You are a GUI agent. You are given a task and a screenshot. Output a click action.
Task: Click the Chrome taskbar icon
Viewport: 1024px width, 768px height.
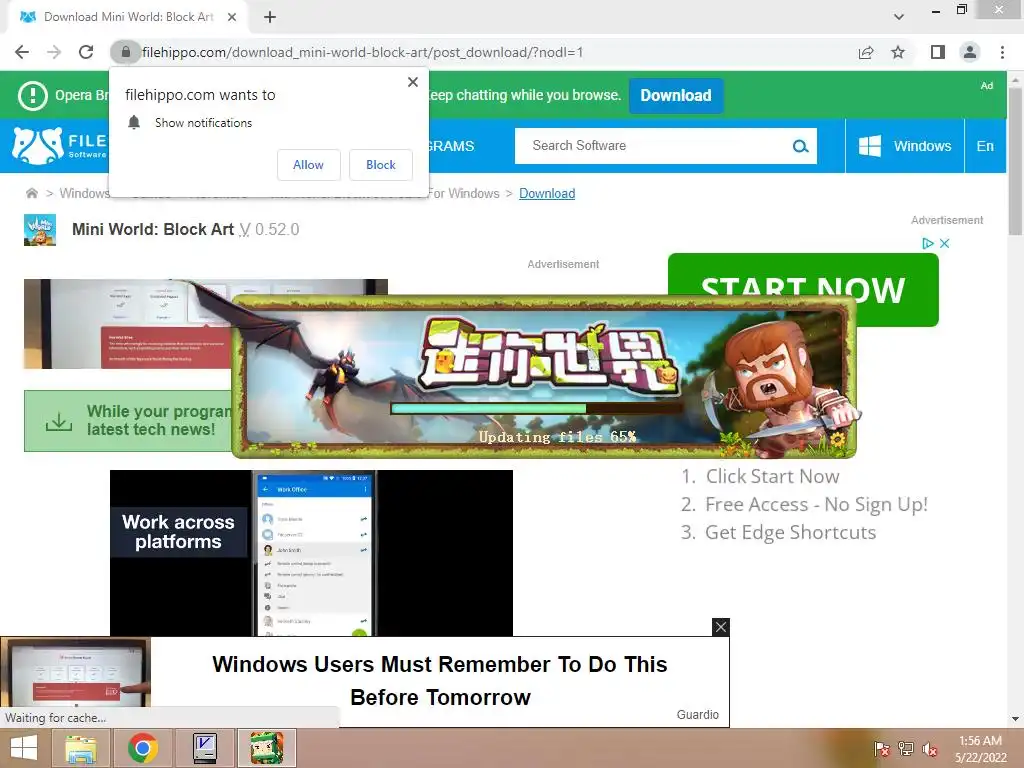coord(142,748)
